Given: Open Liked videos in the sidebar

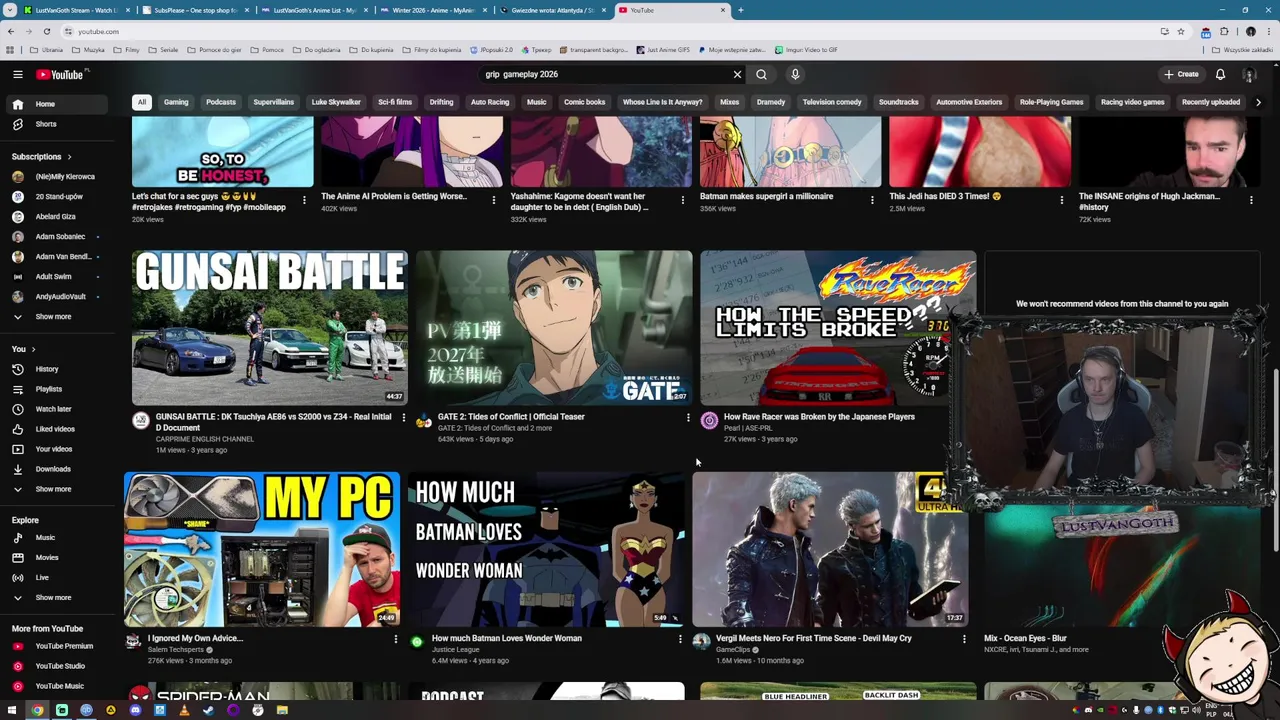Looking at the screenshot, I should click(x=55, y=429).
